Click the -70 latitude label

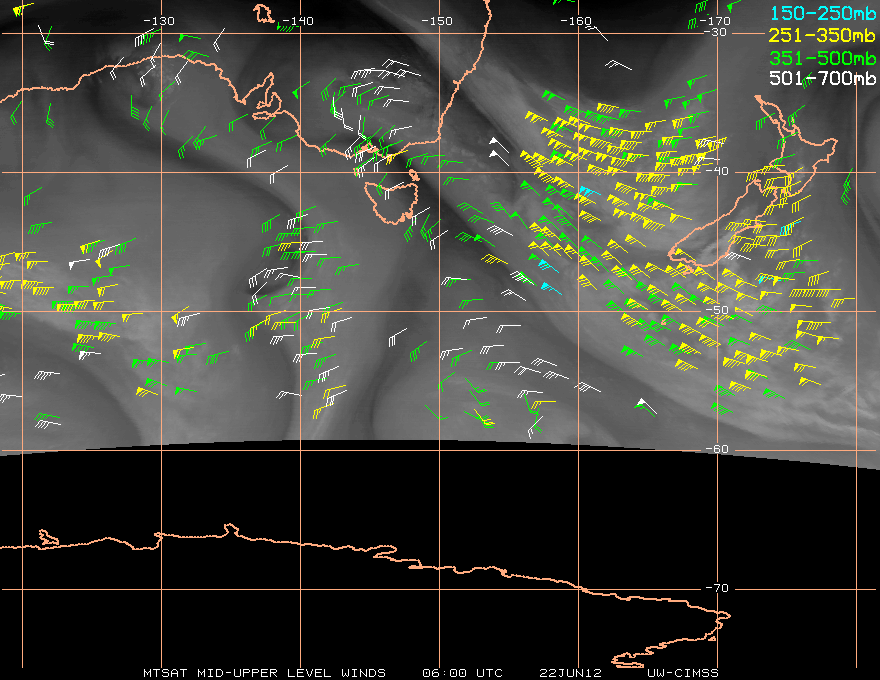717,588
